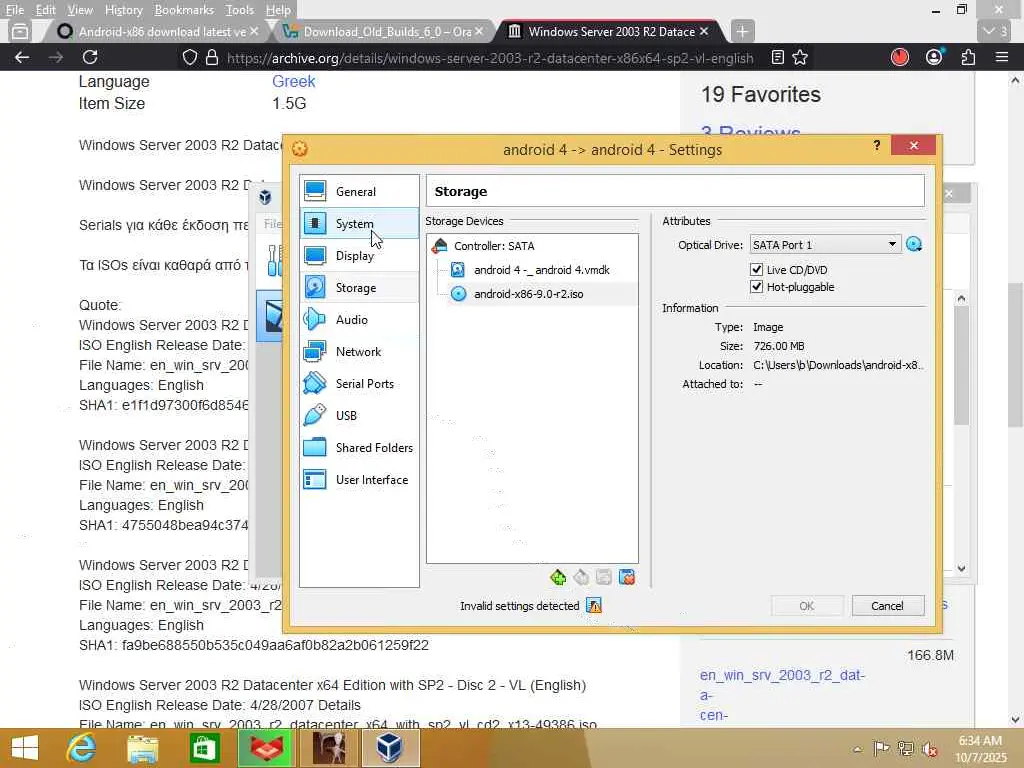1024x768 pixels.
Task: Go back in Firefox
Action: click(x=22, y=57)
